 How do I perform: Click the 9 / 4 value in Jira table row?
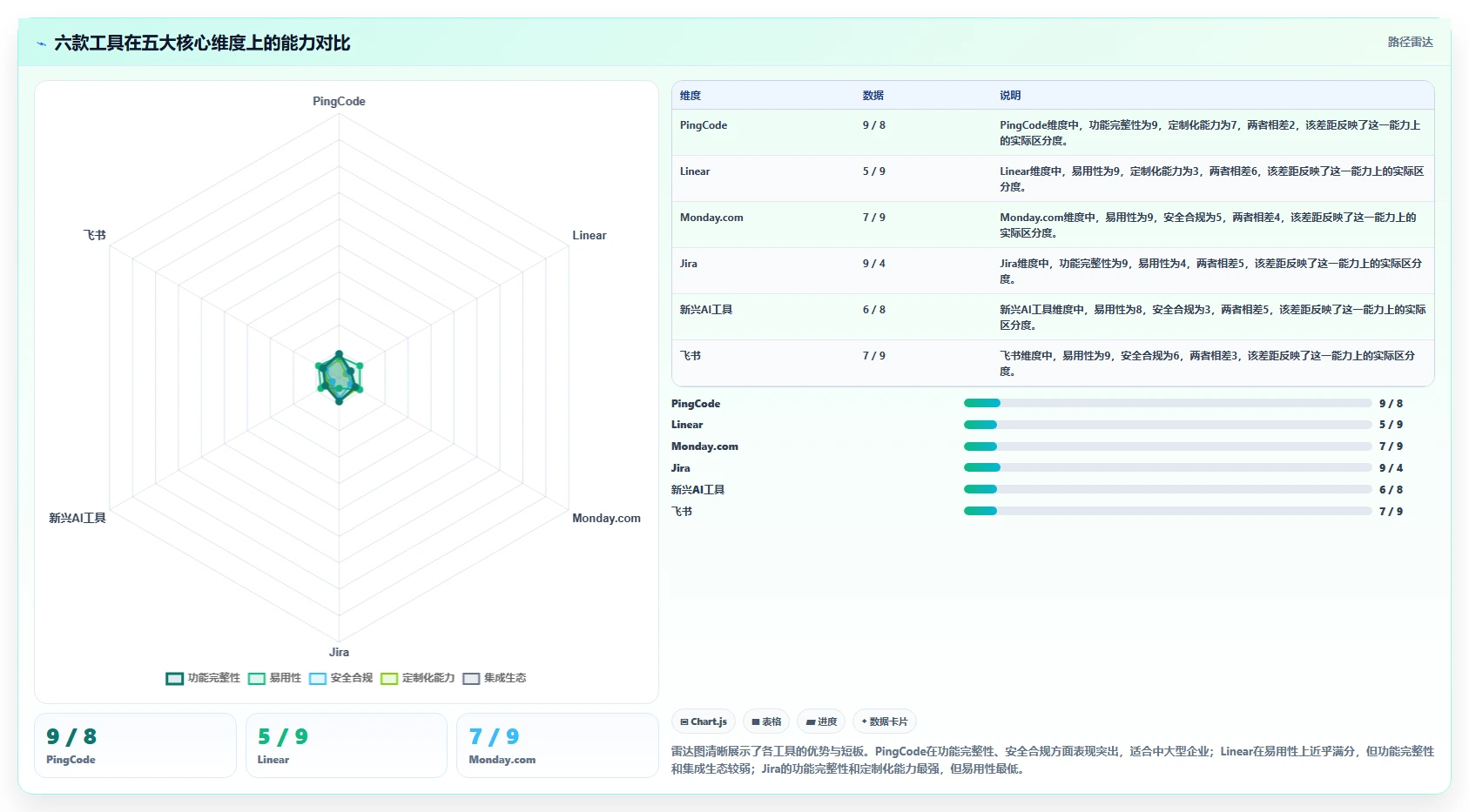point(874,264)
